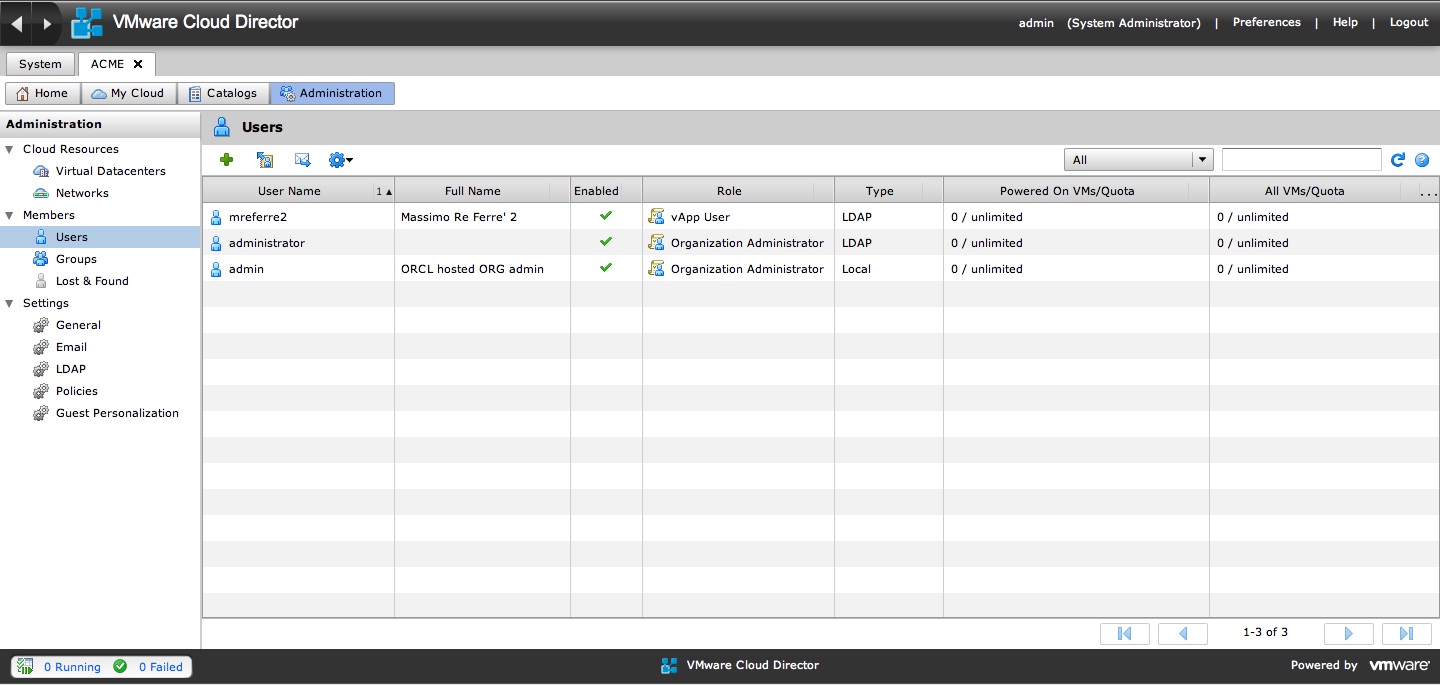The height and width of the screenshot is (685, 1440).
Task: Open the Home tab
Action: tap(43, 93)
